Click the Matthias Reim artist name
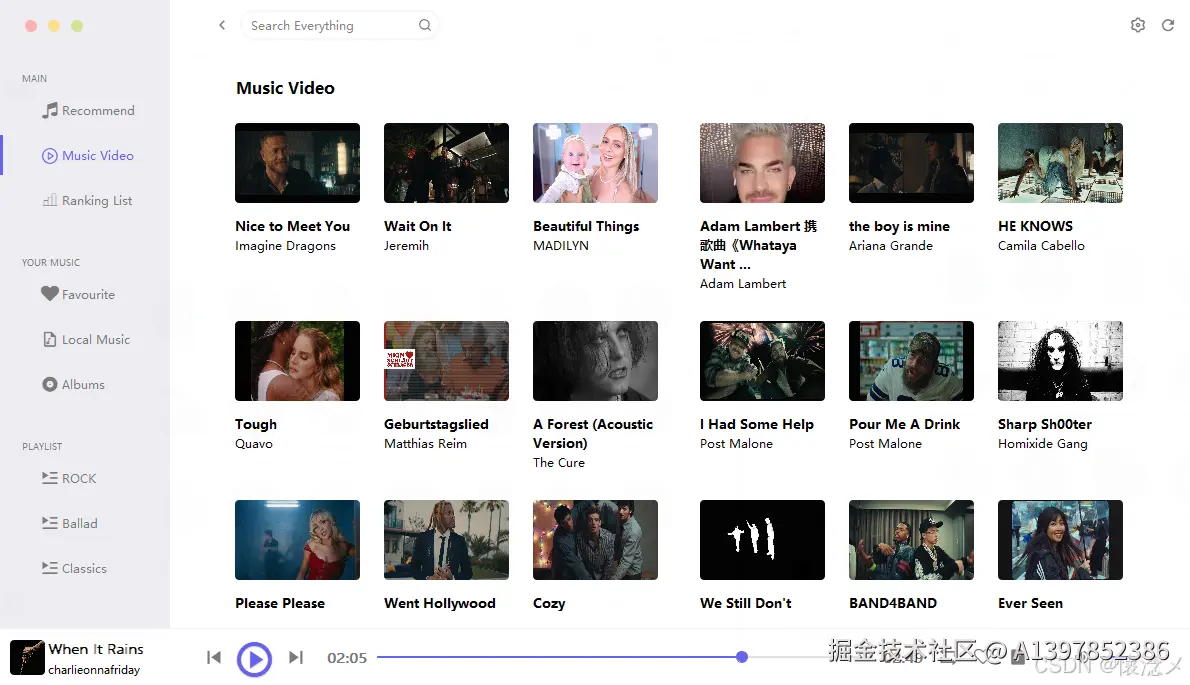This screenshot has height=685, width=1190. 425,444
